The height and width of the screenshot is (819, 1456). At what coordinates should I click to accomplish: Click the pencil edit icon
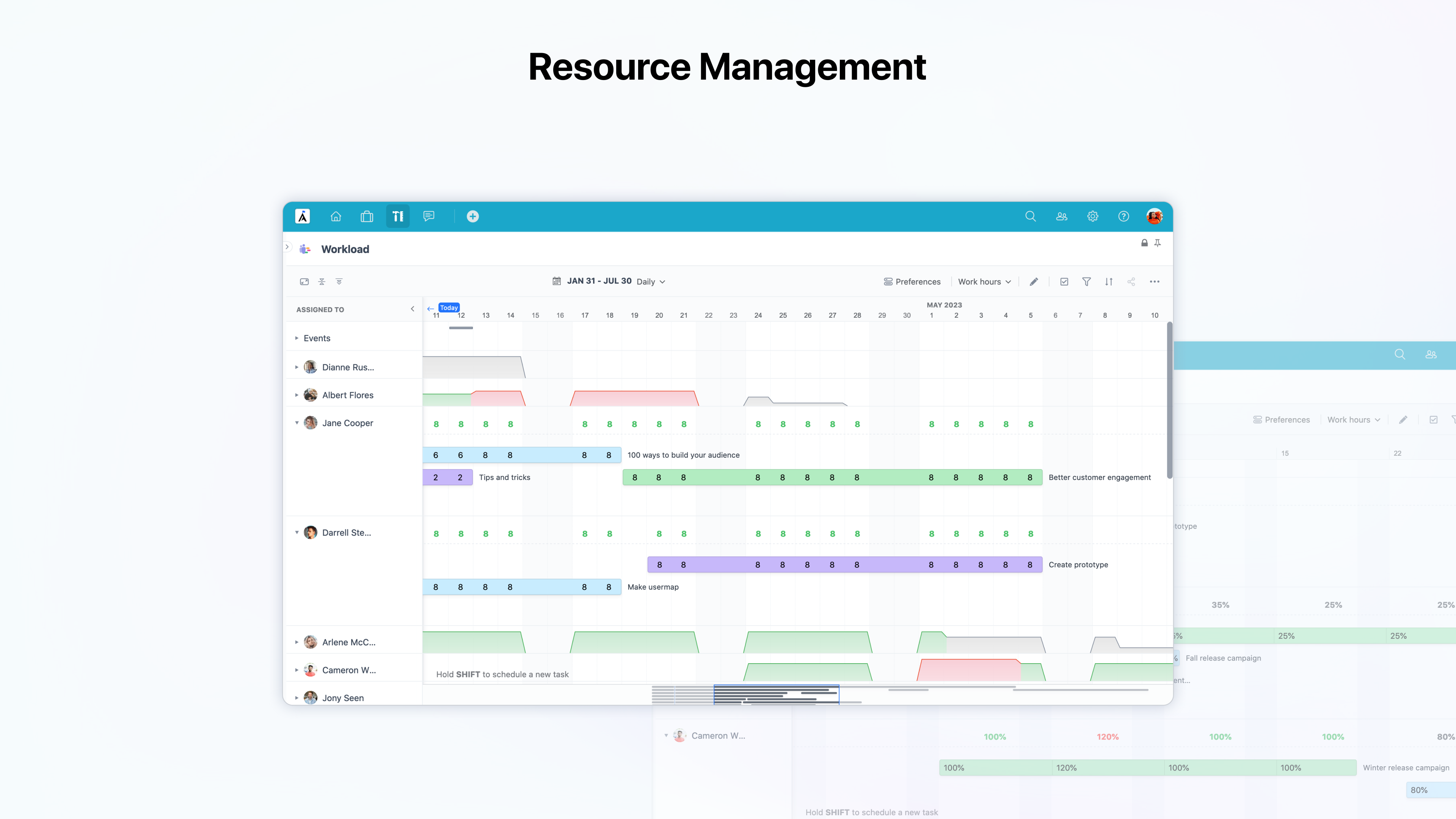click(x=1034, y=281)
